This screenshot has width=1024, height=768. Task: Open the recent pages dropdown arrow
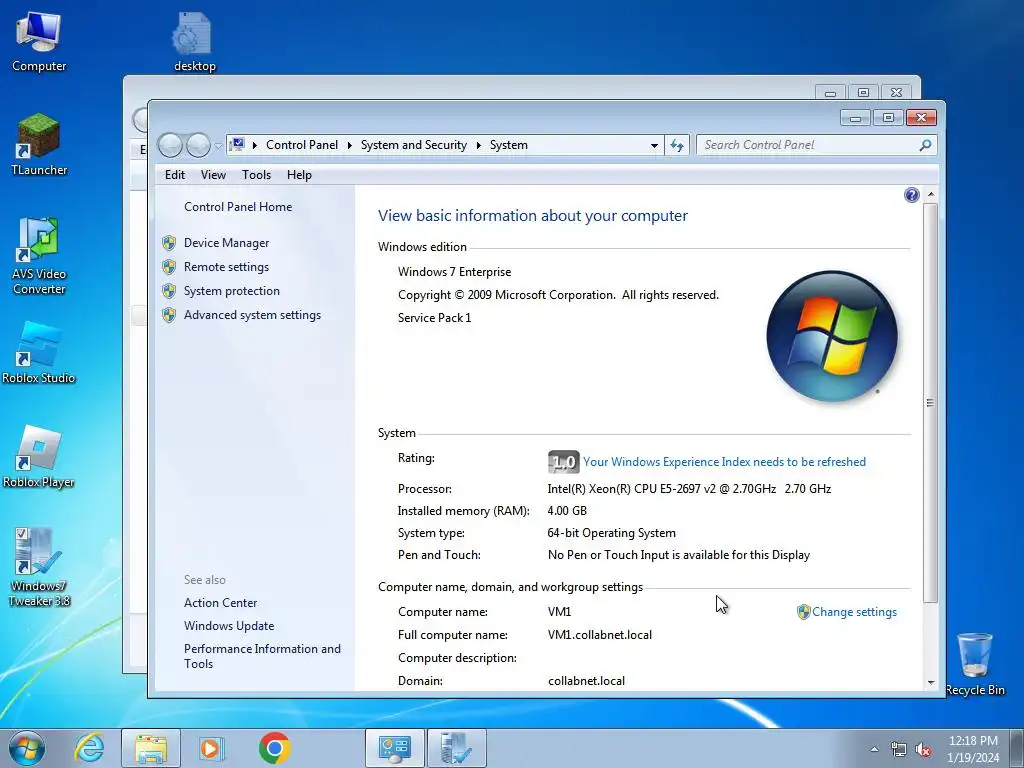(x=218, y=146)
